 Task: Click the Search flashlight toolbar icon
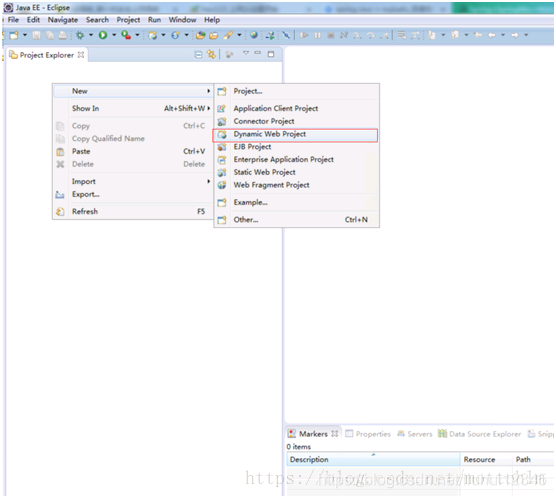[228, 35]
